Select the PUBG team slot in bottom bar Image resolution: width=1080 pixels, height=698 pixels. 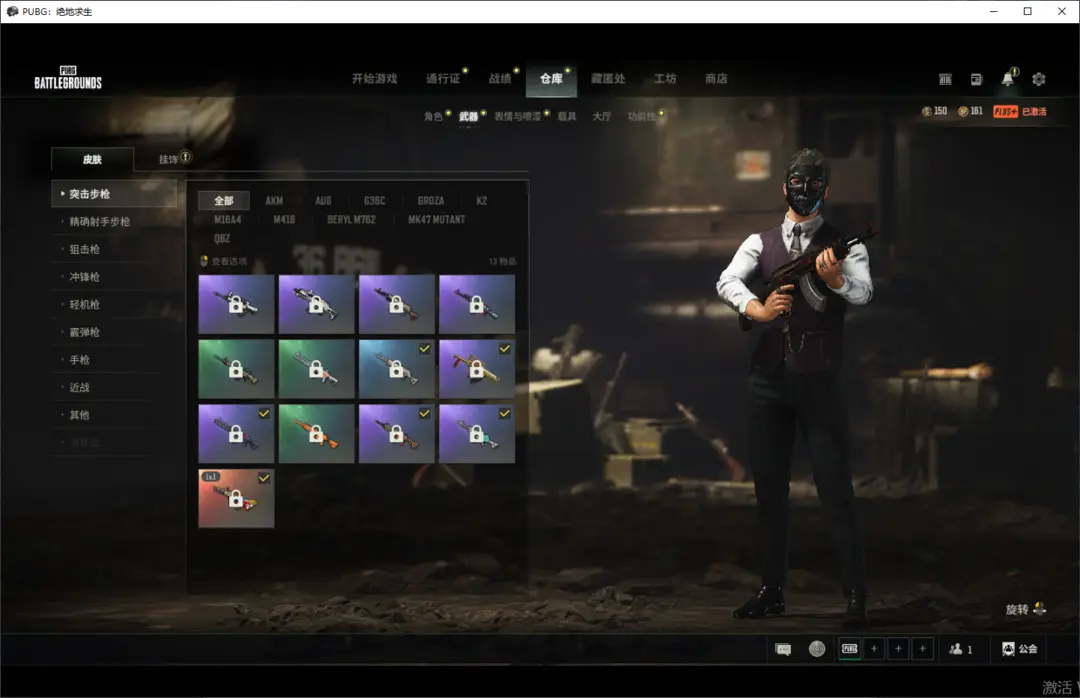pyautogui.click(x=850, y=648)
